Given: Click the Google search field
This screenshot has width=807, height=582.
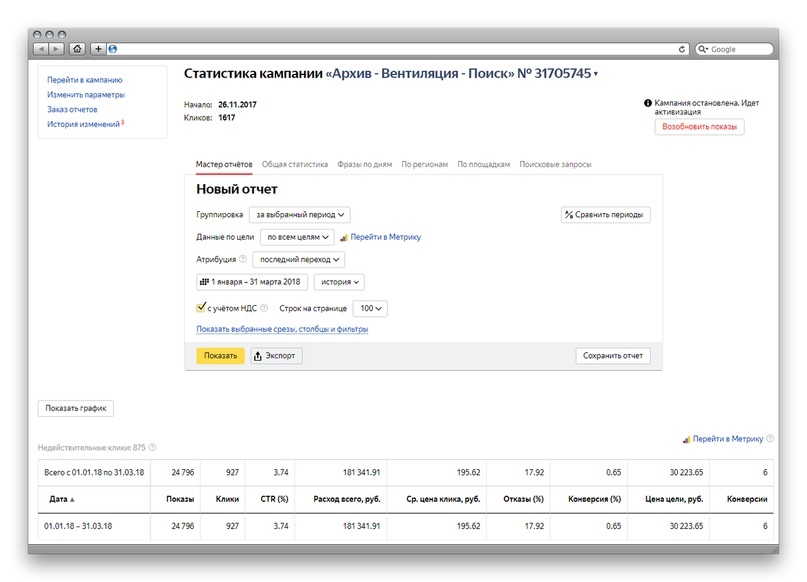Looking at the screenshot, I should click(738, 49).
